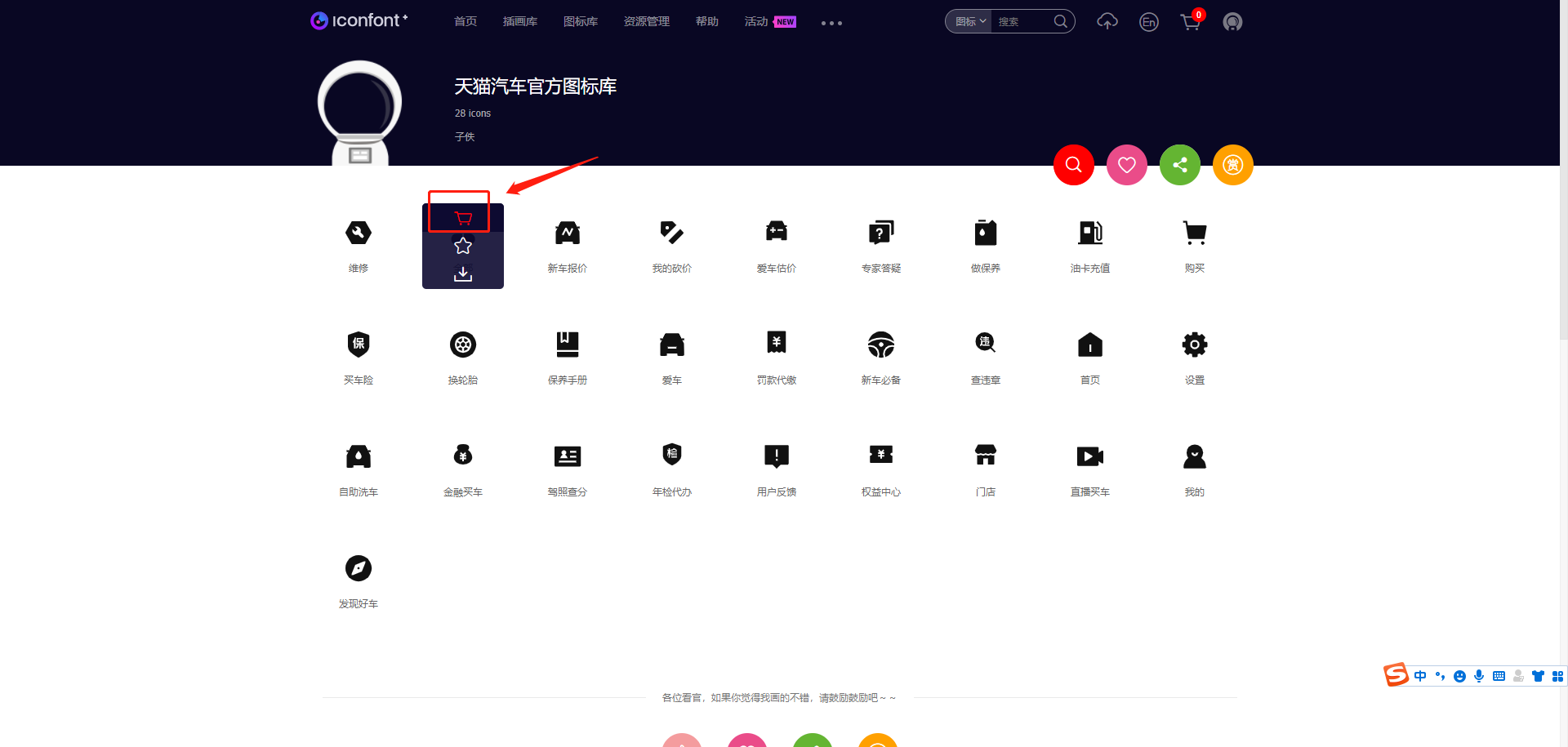This screenshot has height=747, width=1568.
Task: Click the Sogou input method S logo
Action: [1396, 675]
